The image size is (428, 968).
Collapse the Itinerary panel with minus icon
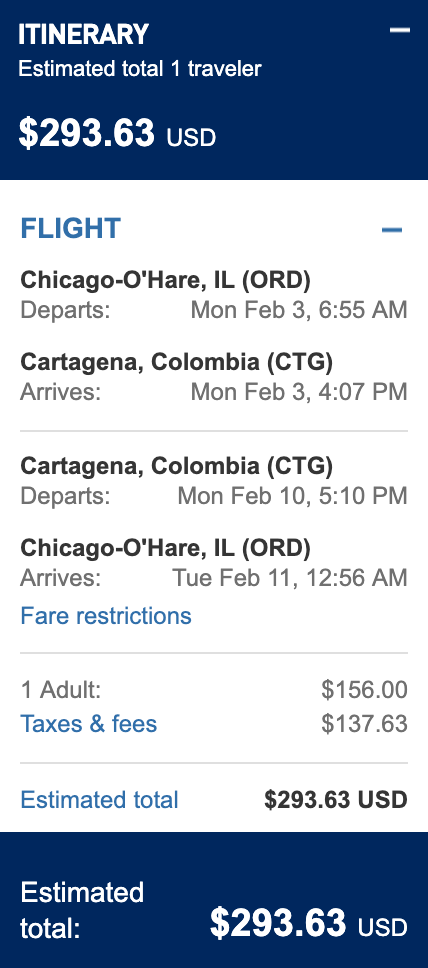(400, 30)
